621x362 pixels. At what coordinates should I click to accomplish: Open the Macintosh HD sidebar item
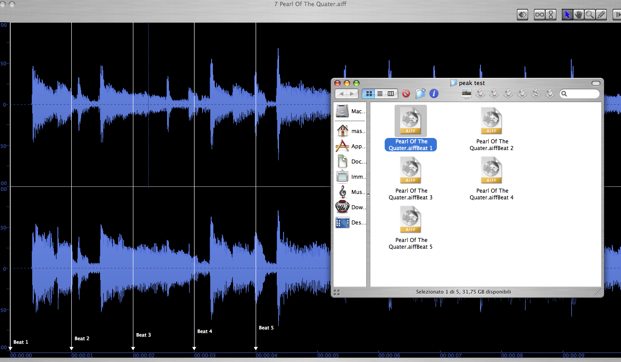click(350, 111)
